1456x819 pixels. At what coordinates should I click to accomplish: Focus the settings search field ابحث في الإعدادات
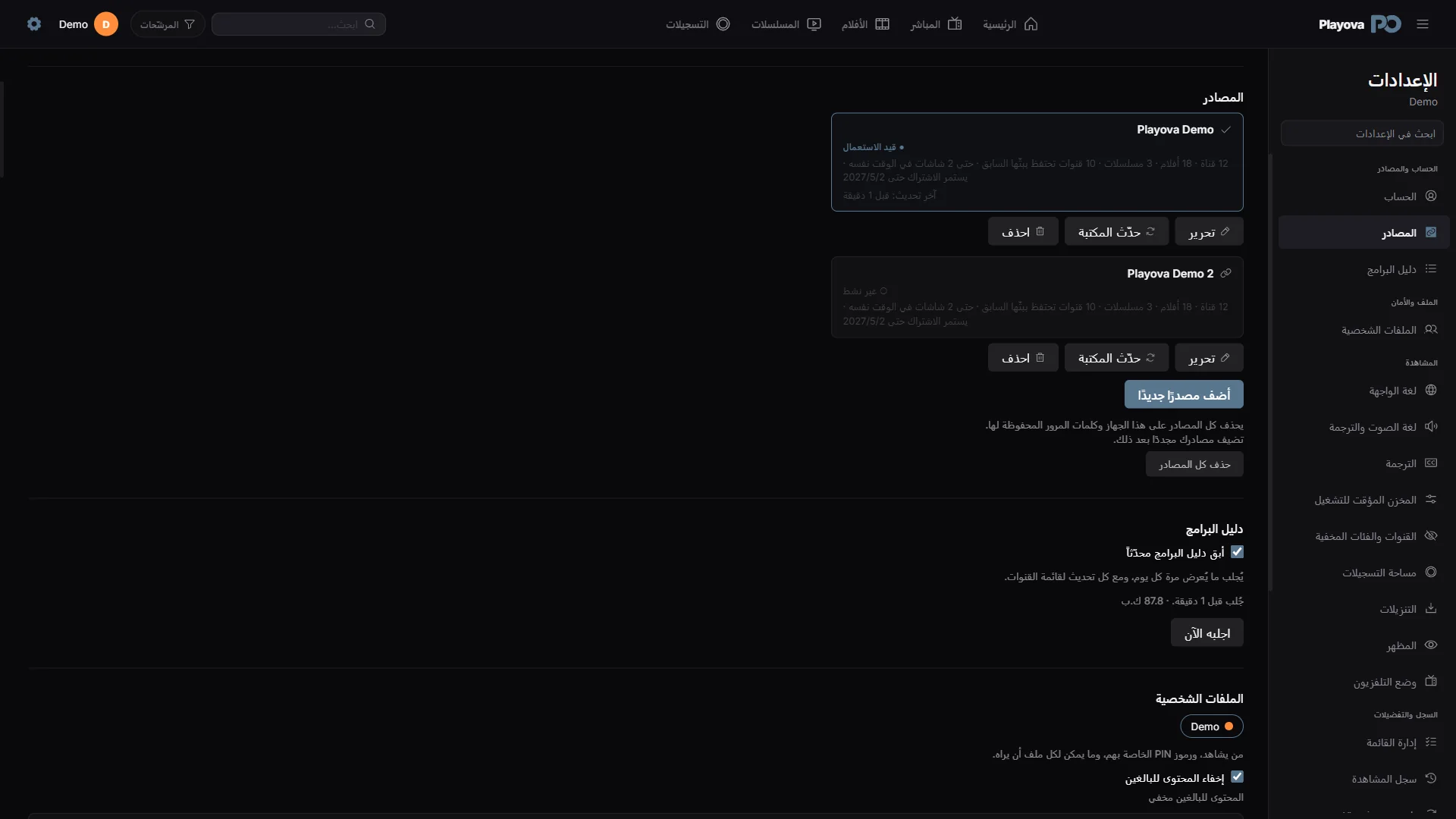pos(1362,133)
